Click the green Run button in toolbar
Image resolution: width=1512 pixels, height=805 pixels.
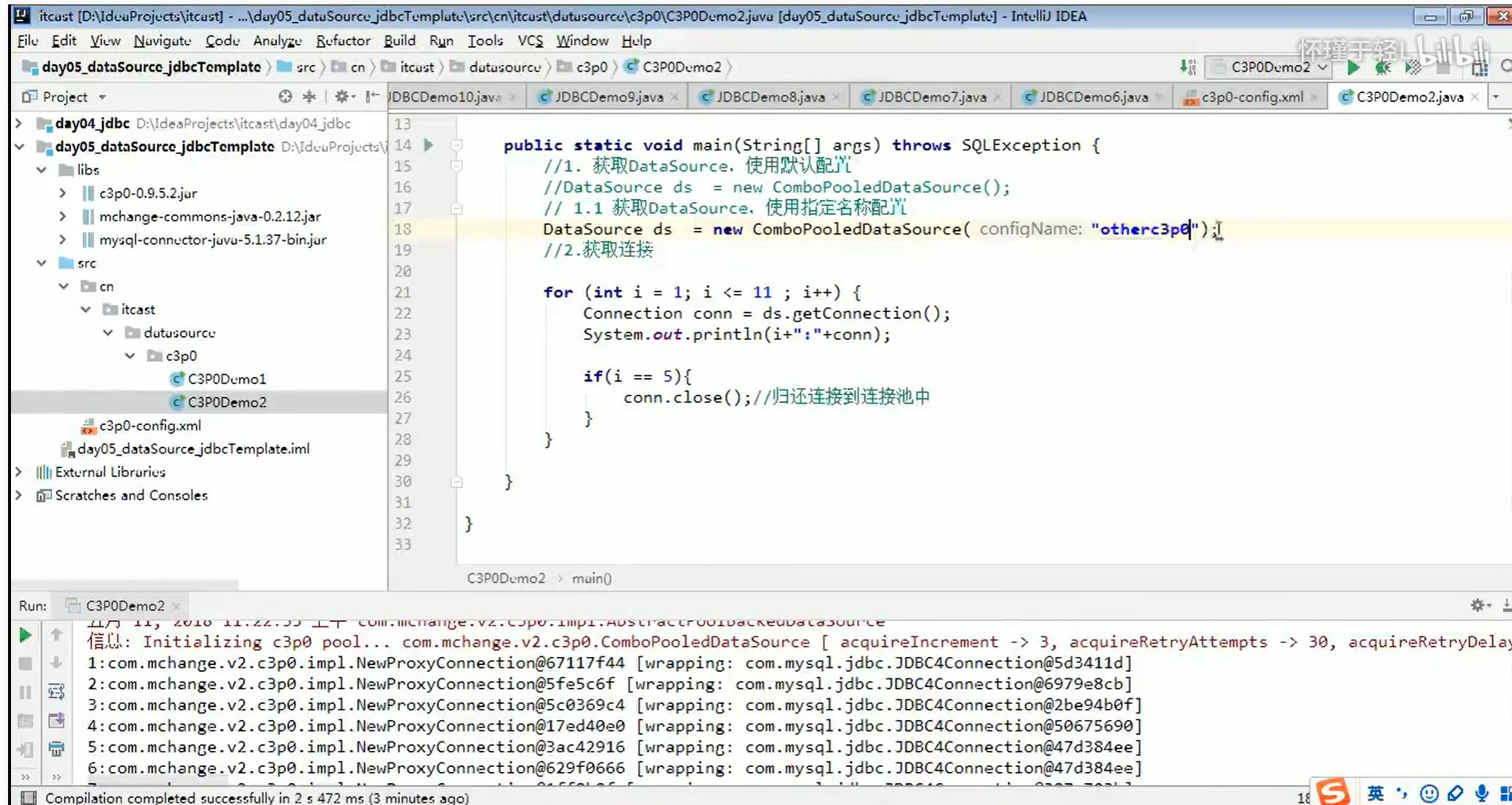pyautogui.click(x=1352, y=67)
